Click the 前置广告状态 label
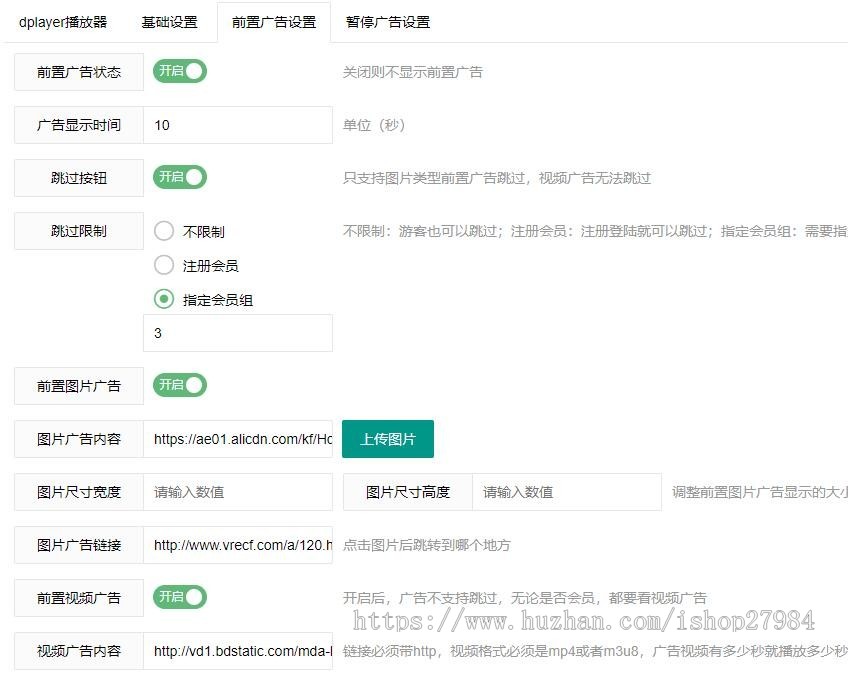This screenshot has height=677, width=848. 79,72
